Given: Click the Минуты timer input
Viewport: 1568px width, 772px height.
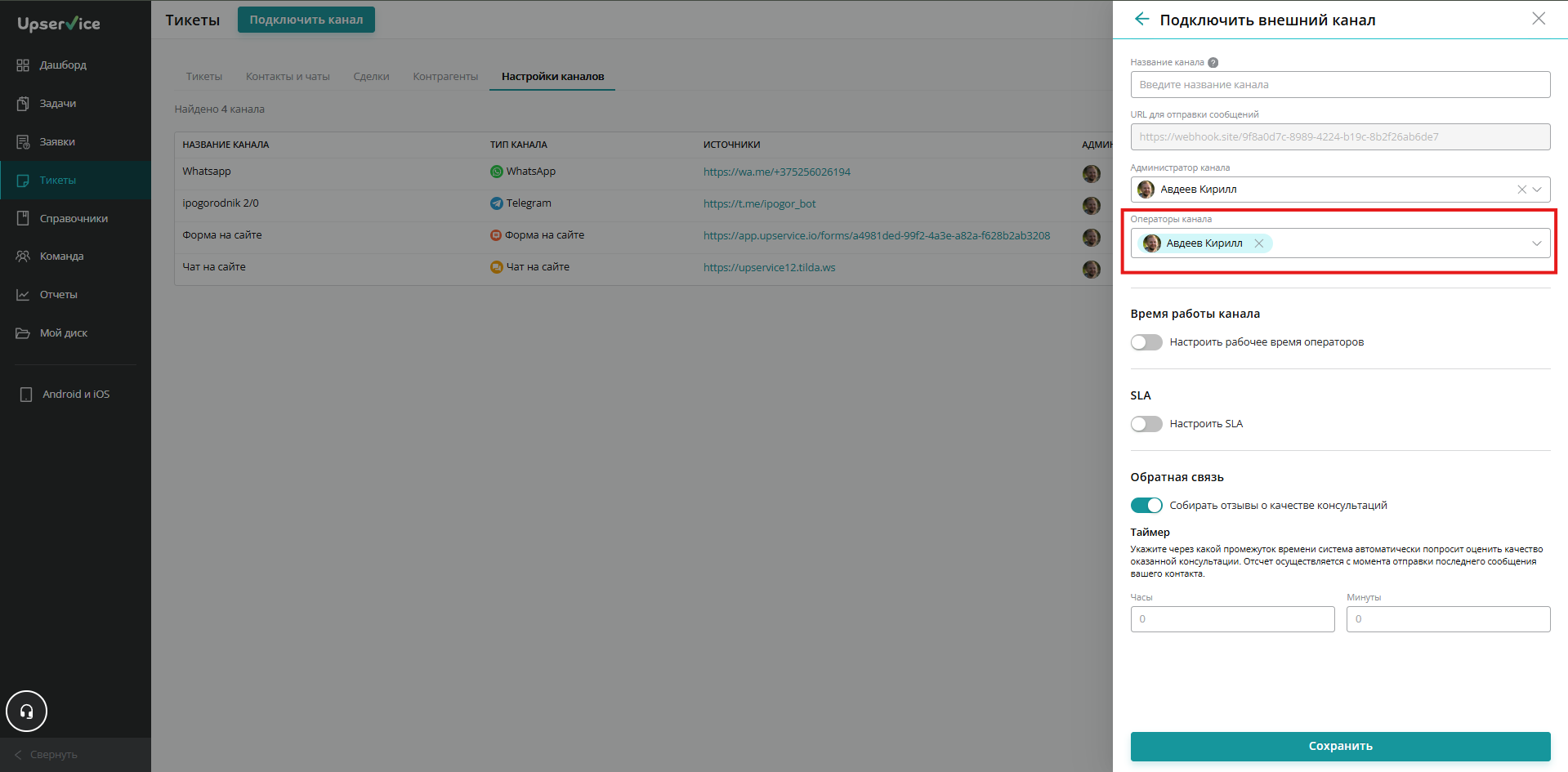Looking at the screenshot, I should tap(1448, 619).
